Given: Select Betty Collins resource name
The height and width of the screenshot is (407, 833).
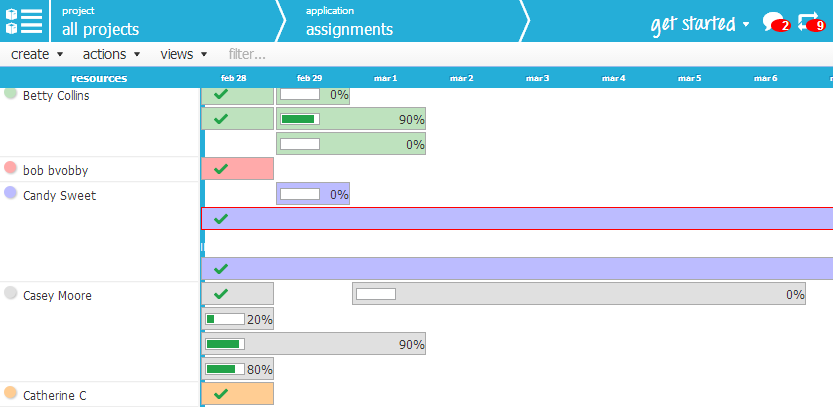Looking at the screenshot, I should pyautogui.click(x=56, y=96).
